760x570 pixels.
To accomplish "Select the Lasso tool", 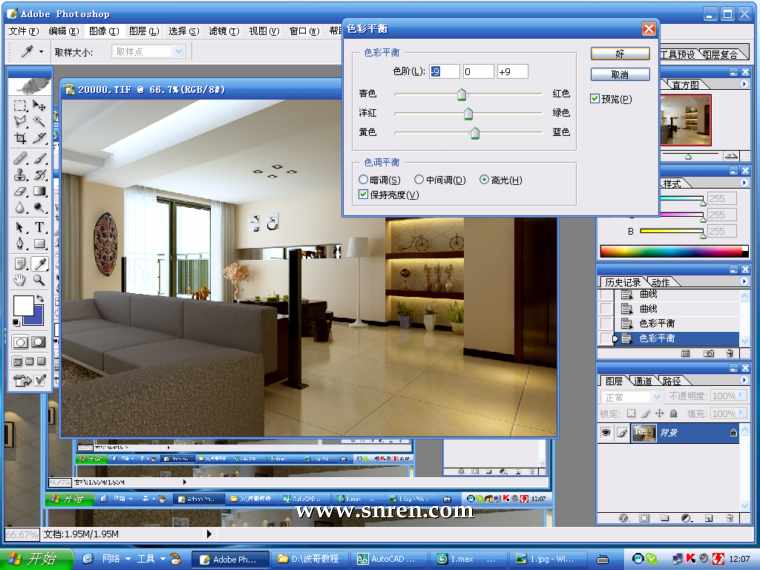I will 20,122.
